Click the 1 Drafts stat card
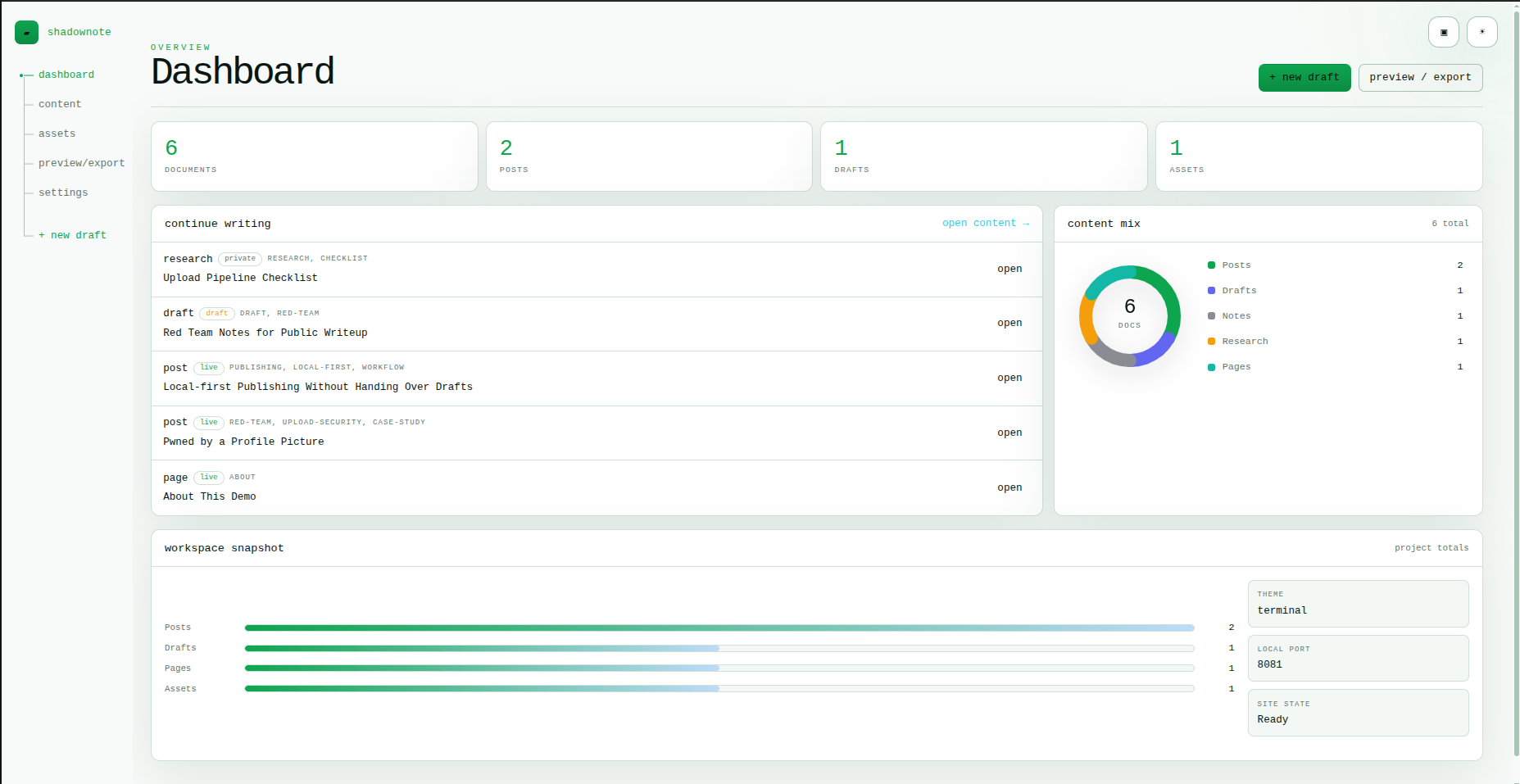The width and height of the screenshot is (1520, 784). (984, 156)
